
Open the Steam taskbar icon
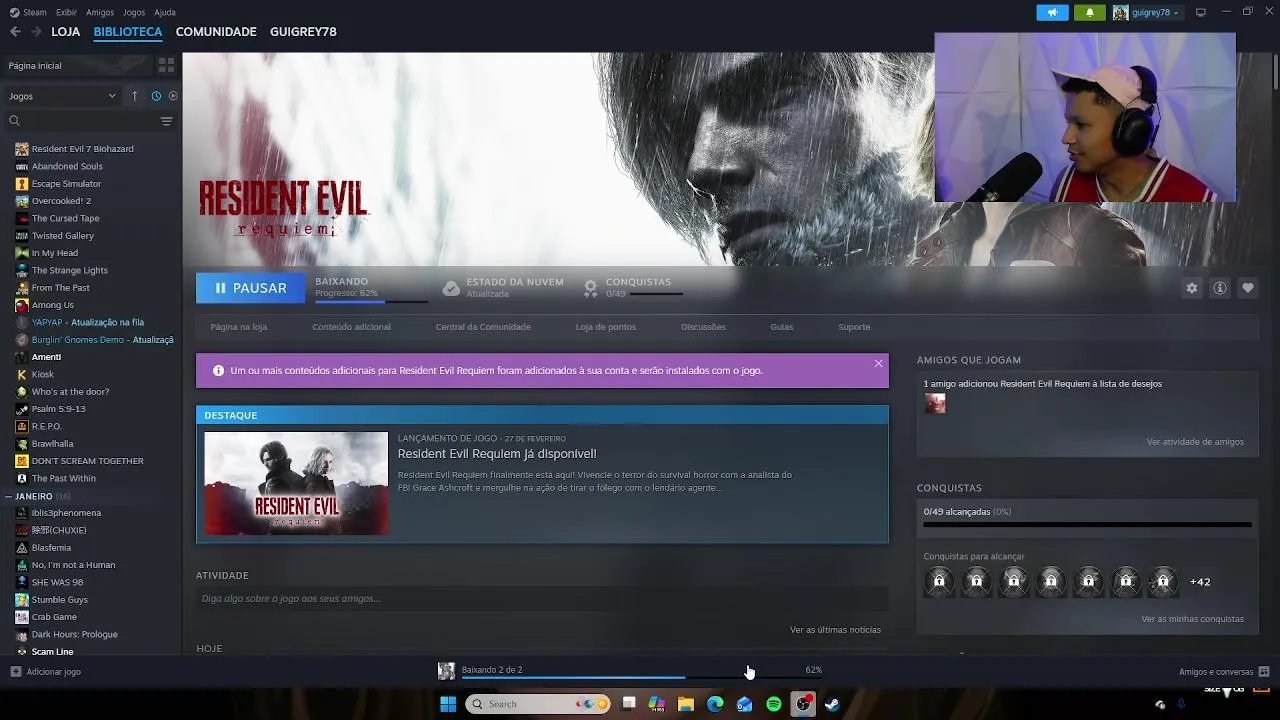[832, 704]
